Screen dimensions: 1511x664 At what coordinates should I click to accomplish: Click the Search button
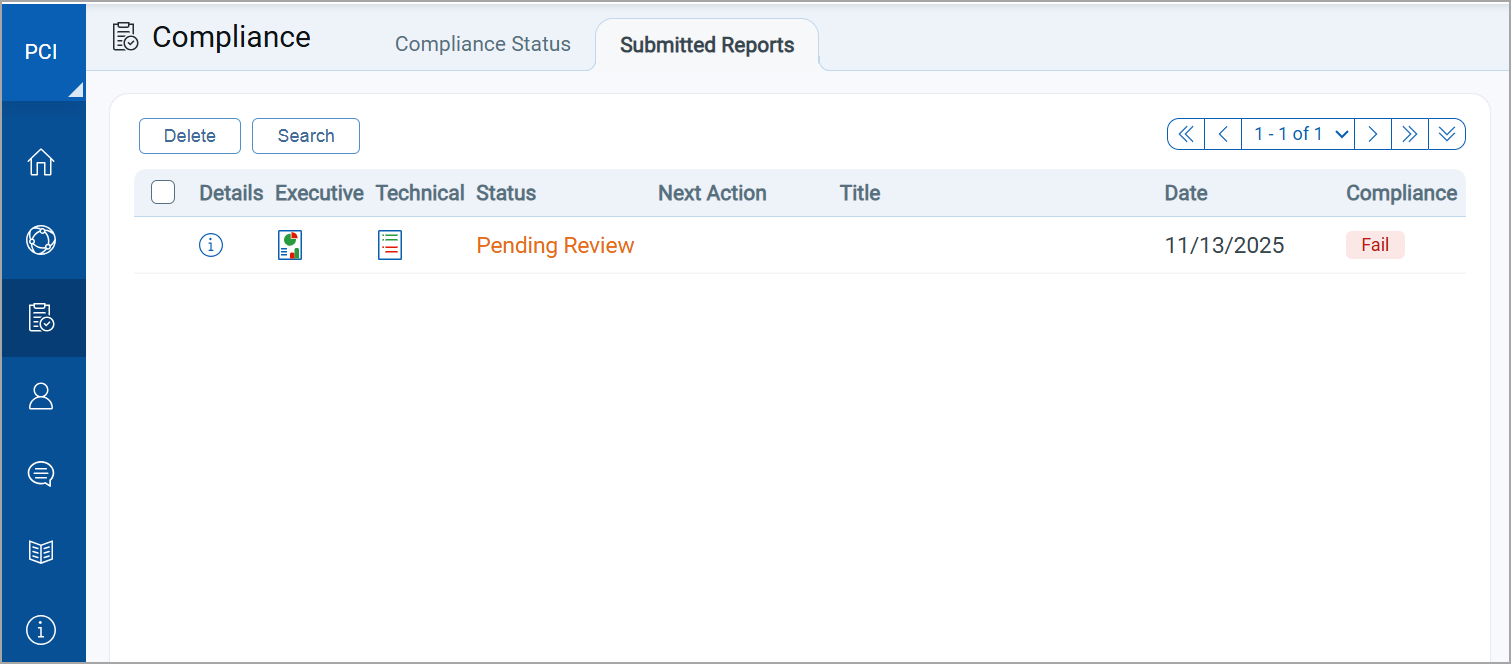point(305,135)
